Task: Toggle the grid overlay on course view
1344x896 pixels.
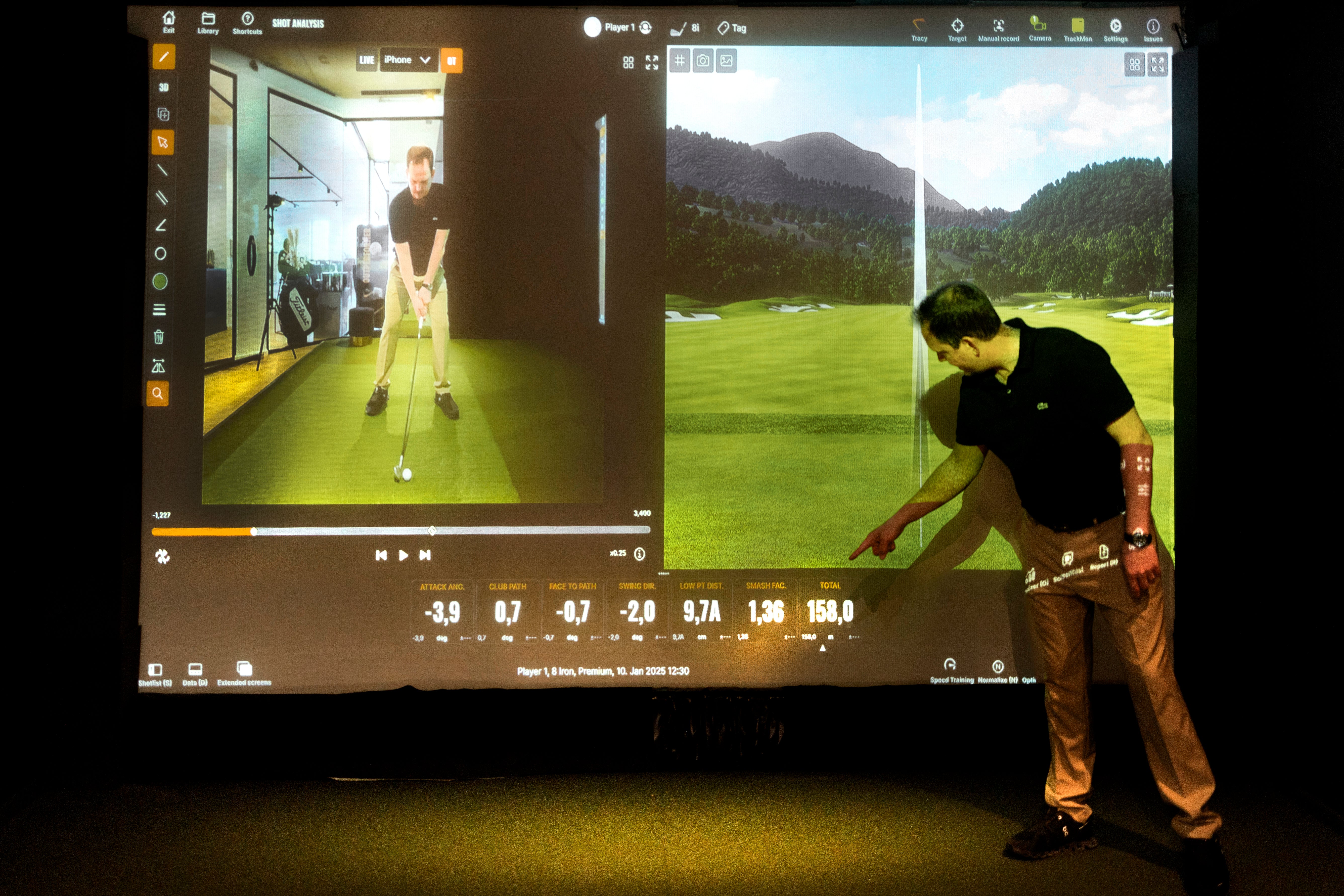Action: pos(680,61)
